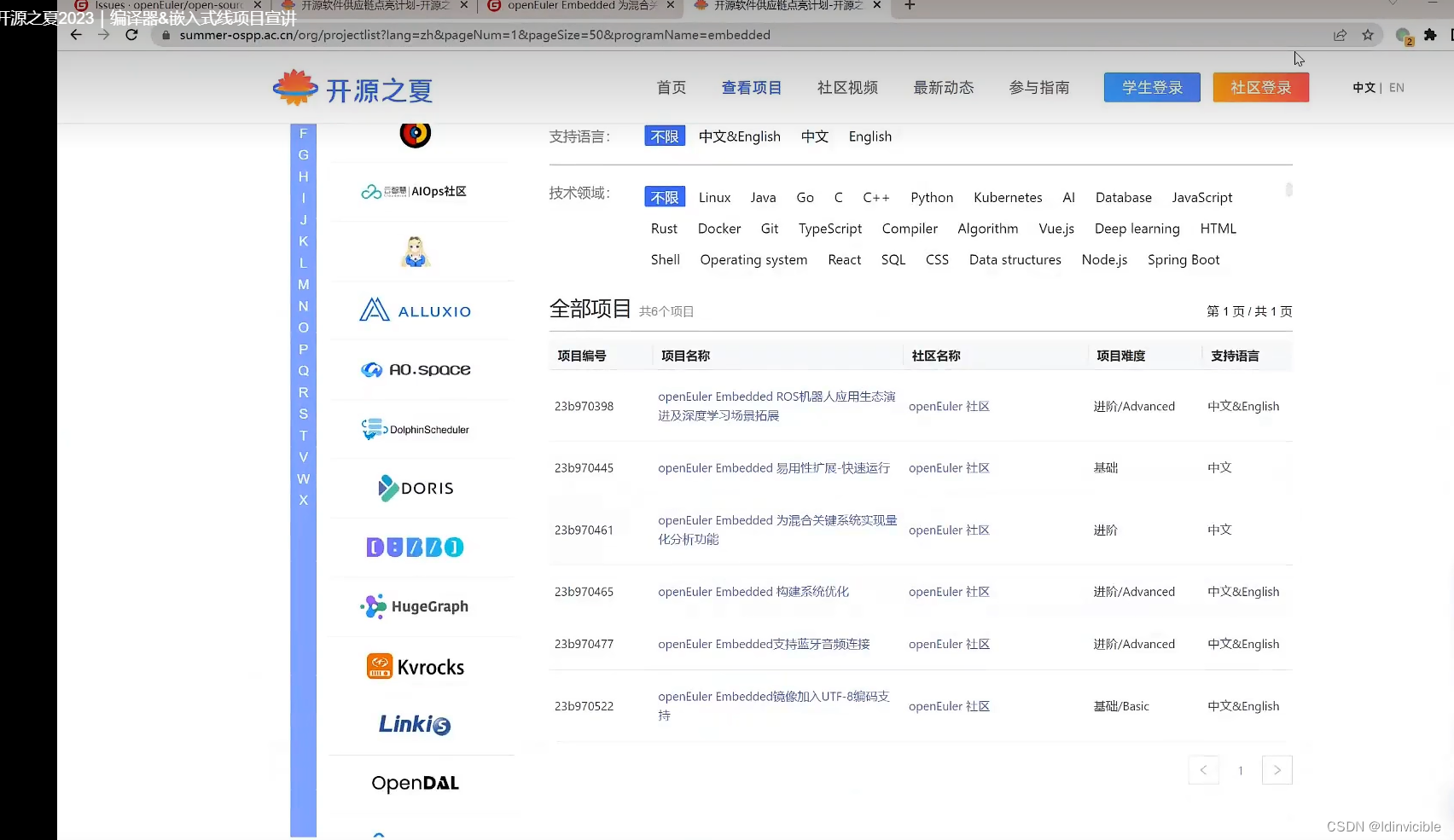
Task: Open 查看项目 in the navigation menu
Action: click(752, 88)
